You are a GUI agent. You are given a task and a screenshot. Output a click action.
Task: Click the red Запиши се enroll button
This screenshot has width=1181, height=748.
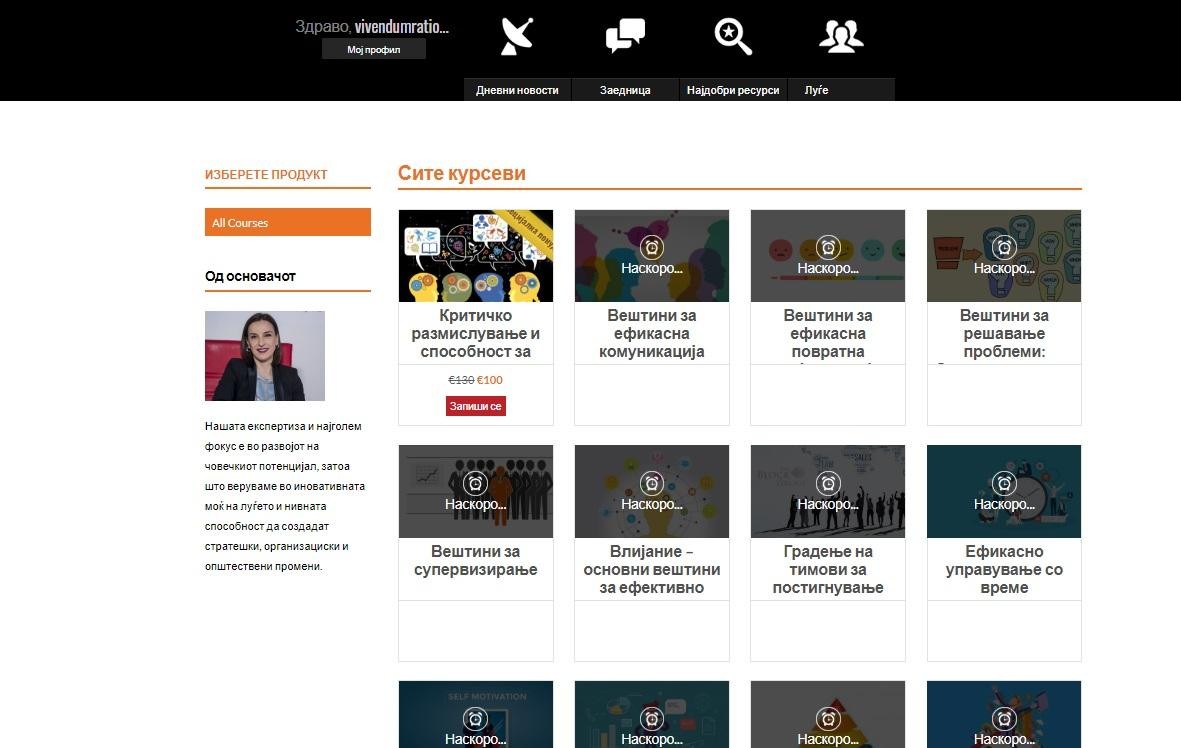(476, 406)
